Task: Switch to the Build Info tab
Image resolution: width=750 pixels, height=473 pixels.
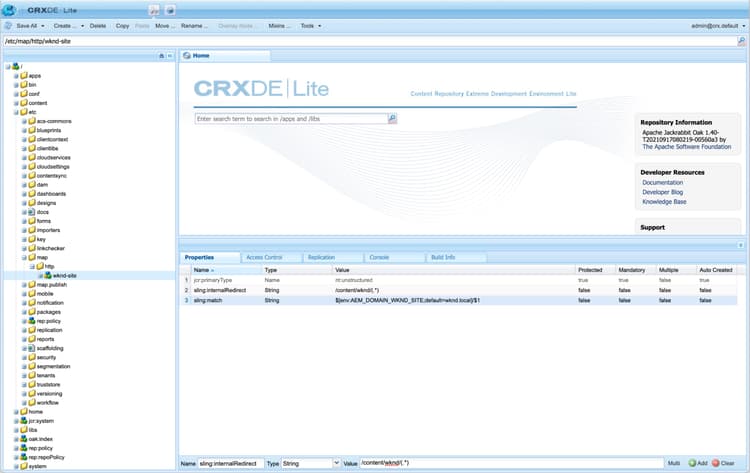Action: (x=456, y=257)
